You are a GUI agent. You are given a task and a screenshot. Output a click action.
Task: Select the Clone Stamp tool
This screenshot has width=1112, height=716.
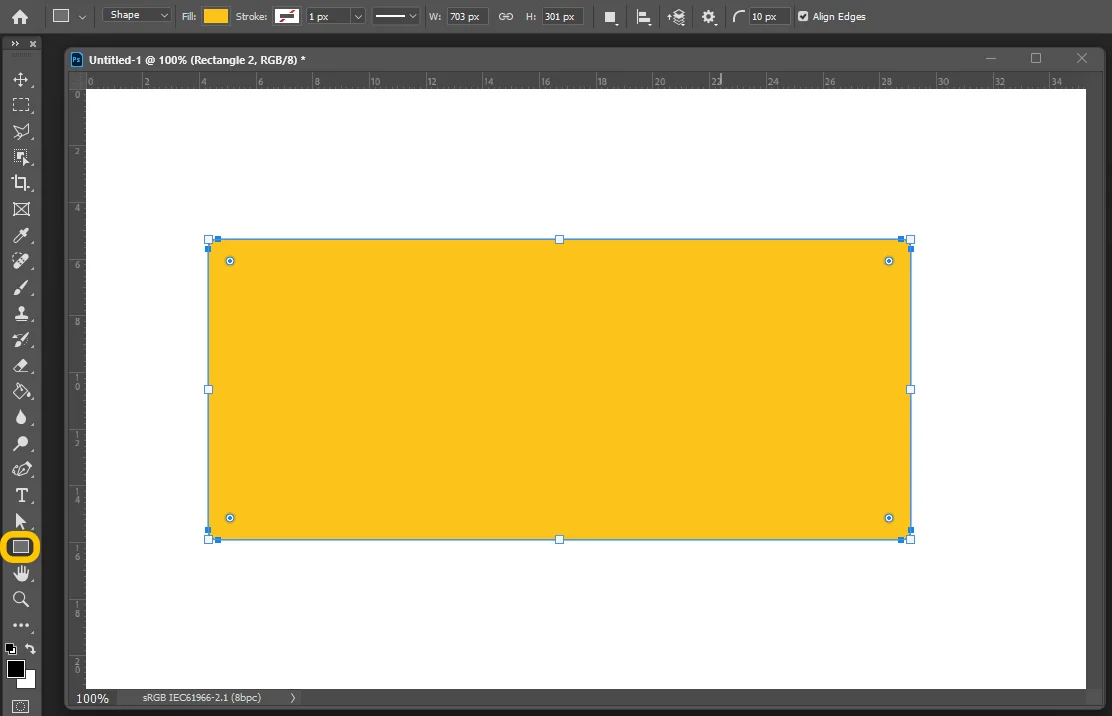click(21, 313)
